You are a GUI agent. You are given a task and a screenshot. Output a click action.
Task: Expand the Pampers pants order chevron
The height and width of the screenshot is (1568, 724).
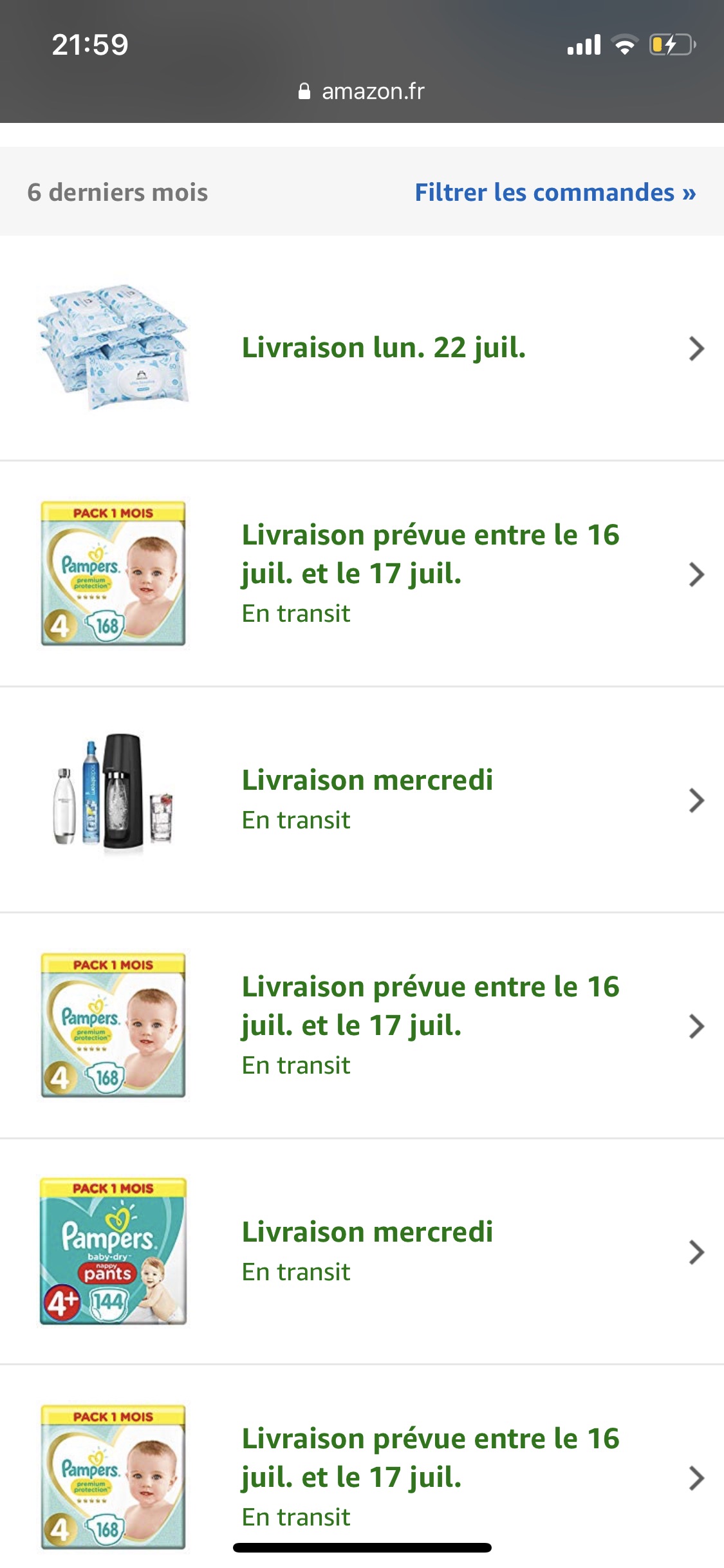tap(696, 1252)
